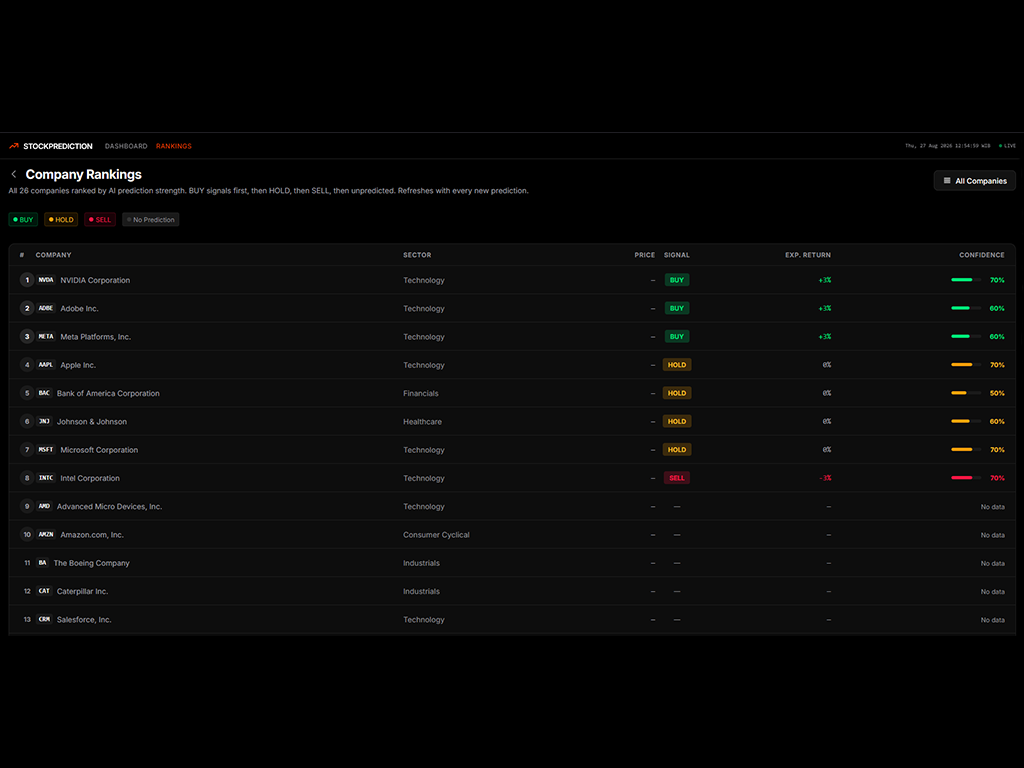Screen dimensions: 1024x768
Task: Click the date and time display
Action: point(948,146)
